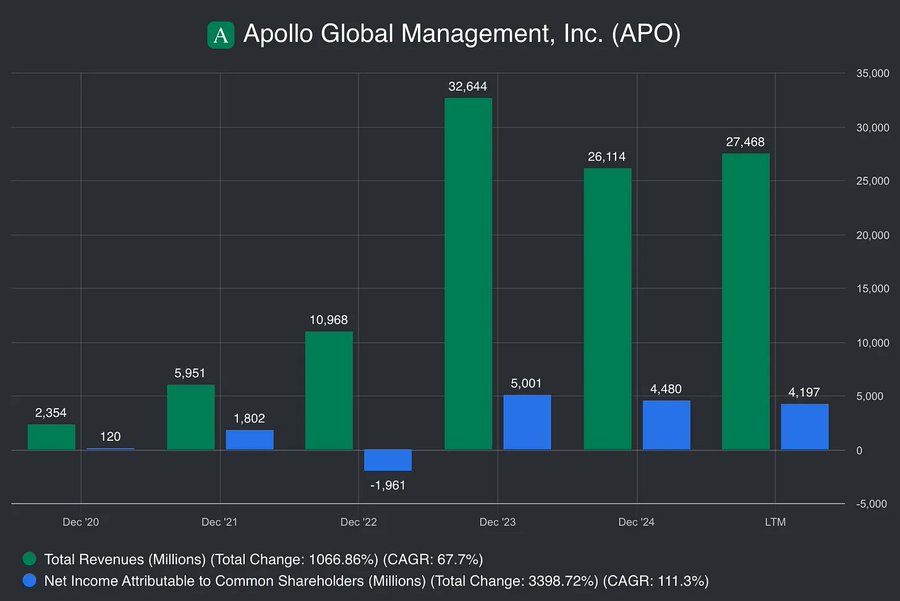Click the '20,000' y-axis tick label

click(872, 235)
